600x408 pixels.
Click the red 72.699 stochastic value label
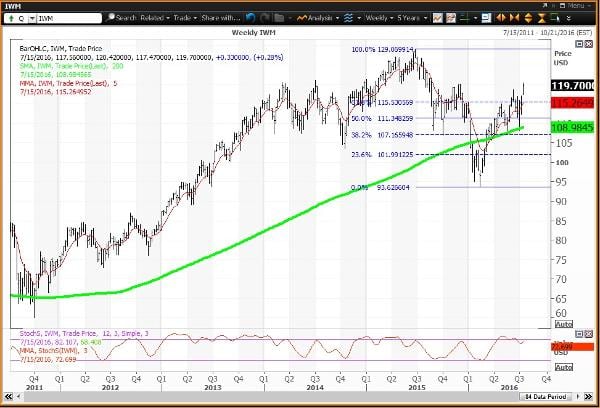[x=572, y=347]
